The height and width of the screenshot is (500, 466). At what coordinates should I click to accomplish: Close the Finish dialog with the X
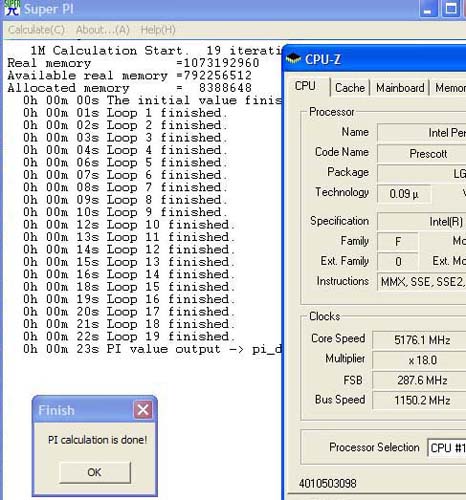[143, 410]
